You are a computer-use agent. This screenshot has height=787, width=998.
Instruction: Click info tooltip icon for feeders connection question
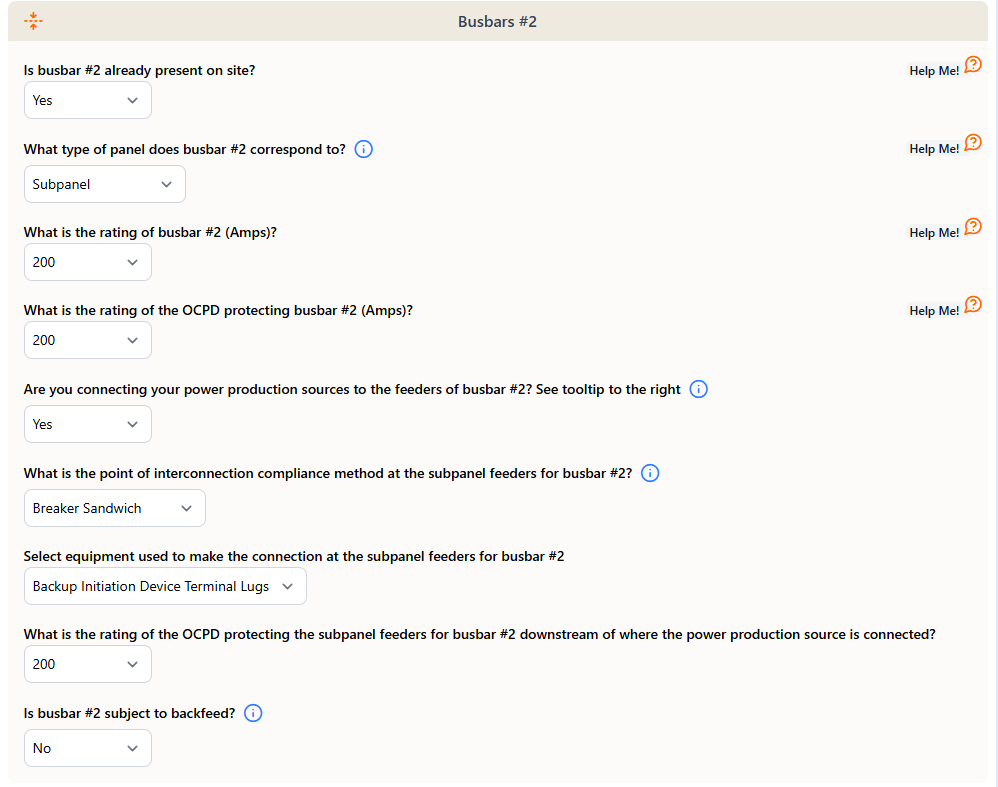tap(699, 389)
